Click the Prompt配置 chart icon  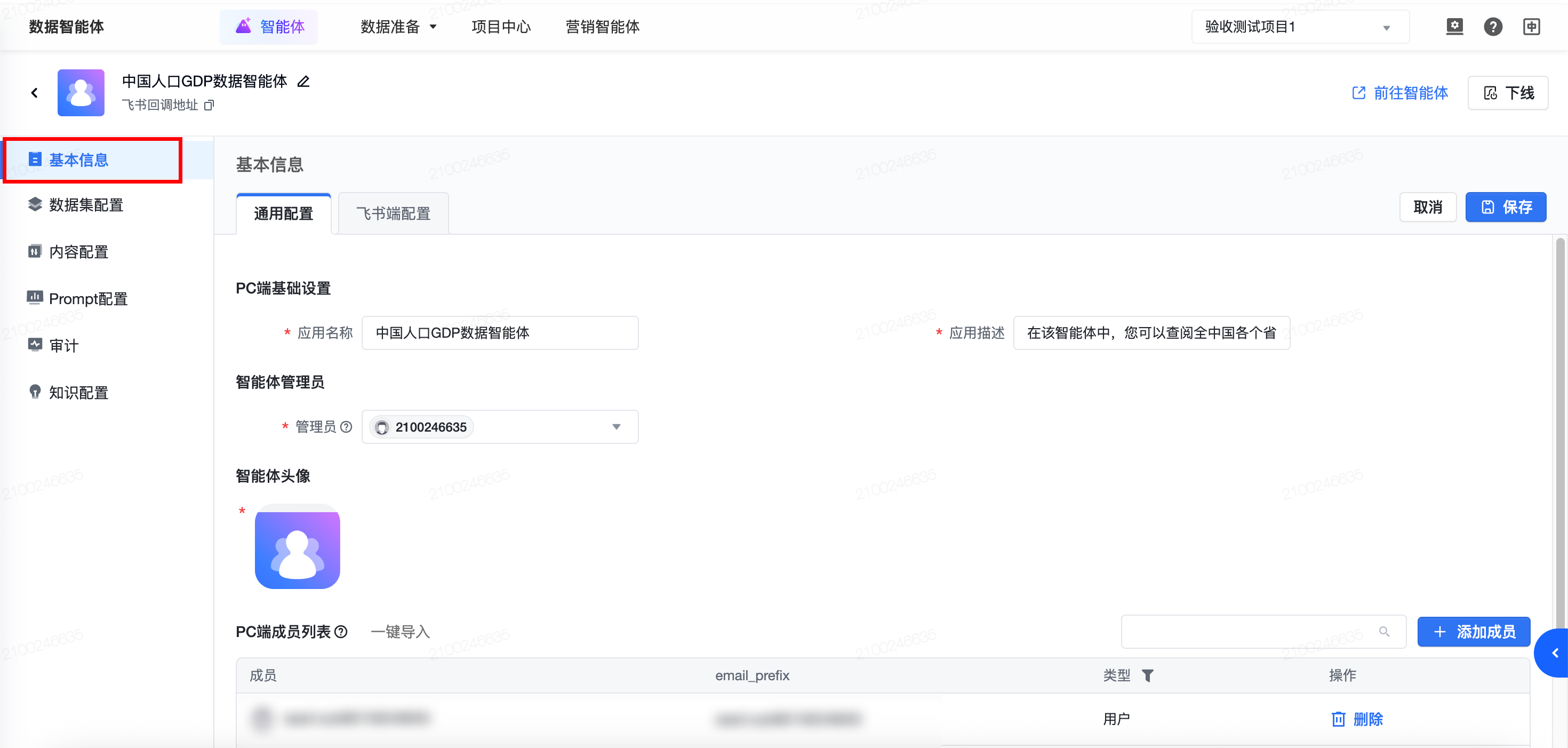(35, 297)
